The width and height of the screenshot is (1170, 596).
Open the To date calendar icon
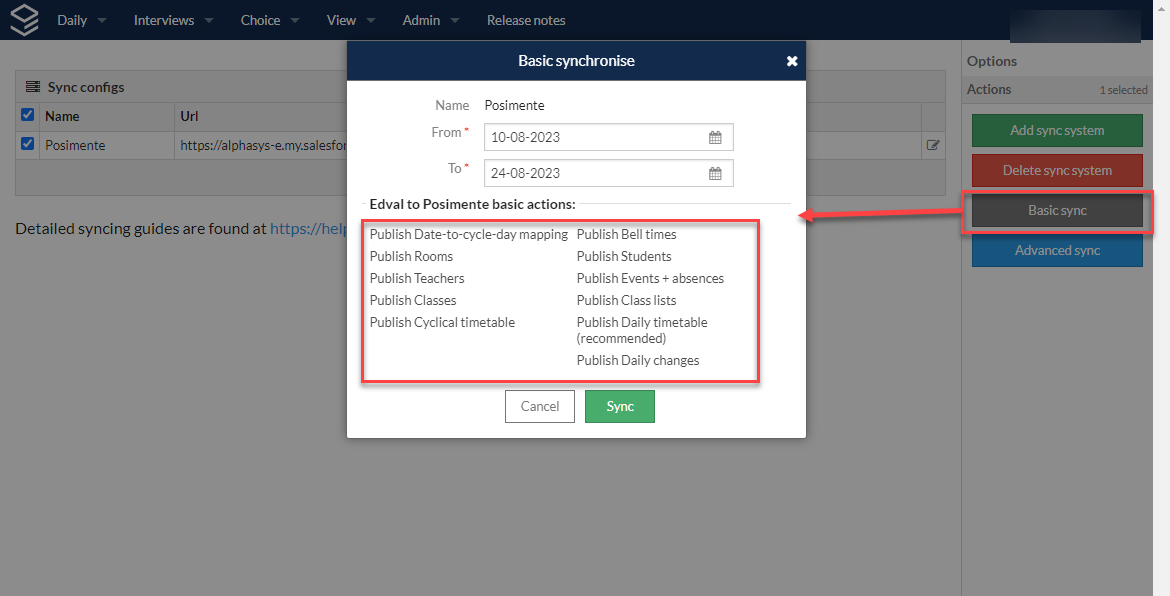point(715,173)
